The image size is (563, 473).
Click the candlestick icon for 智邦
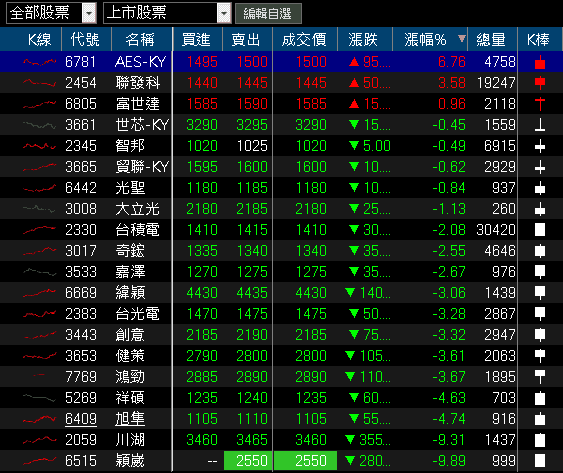(540, 146)
